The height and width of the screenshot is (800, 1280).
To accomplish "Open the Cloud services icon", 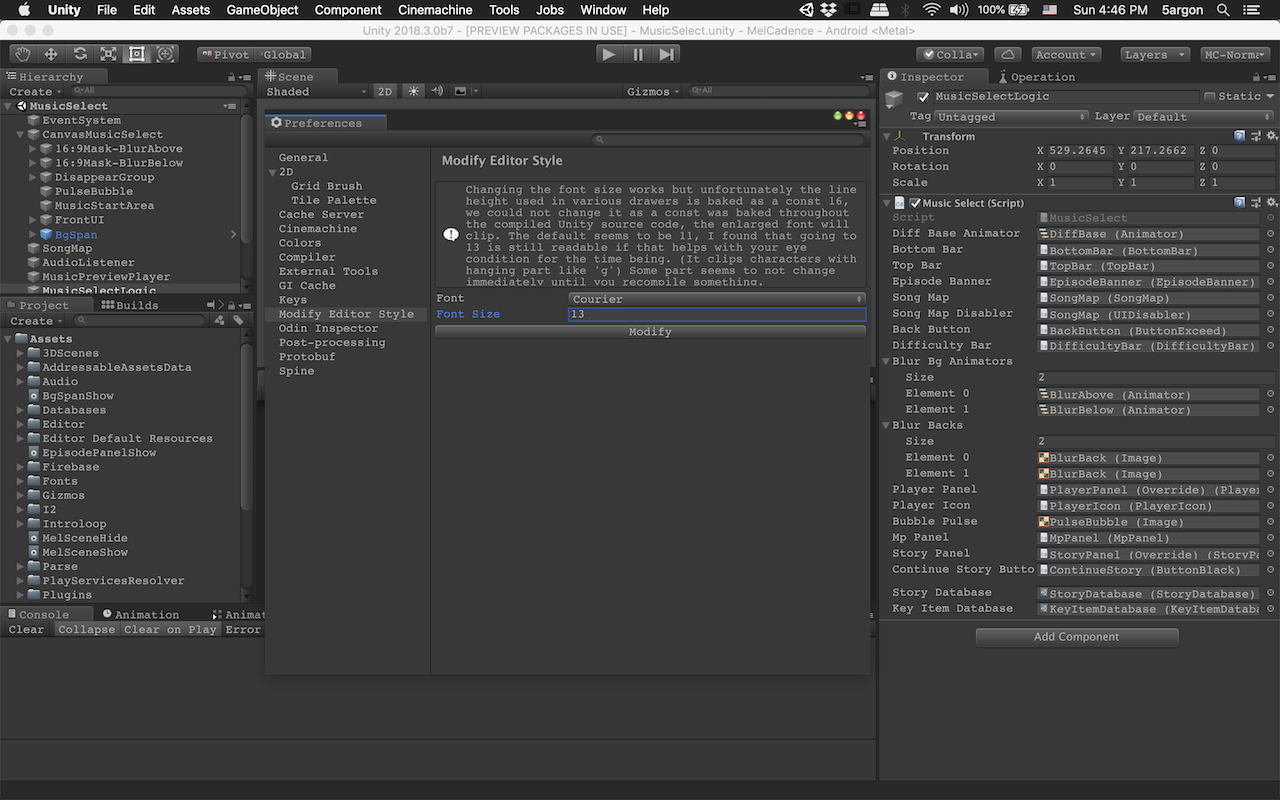I will pos(1008,54).
